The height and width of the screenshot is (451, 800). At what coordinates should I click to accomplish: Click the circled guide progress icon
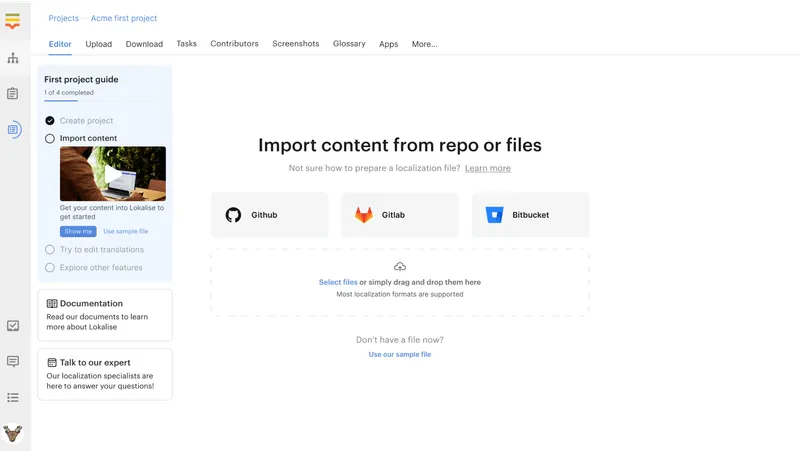coord(13,129)
